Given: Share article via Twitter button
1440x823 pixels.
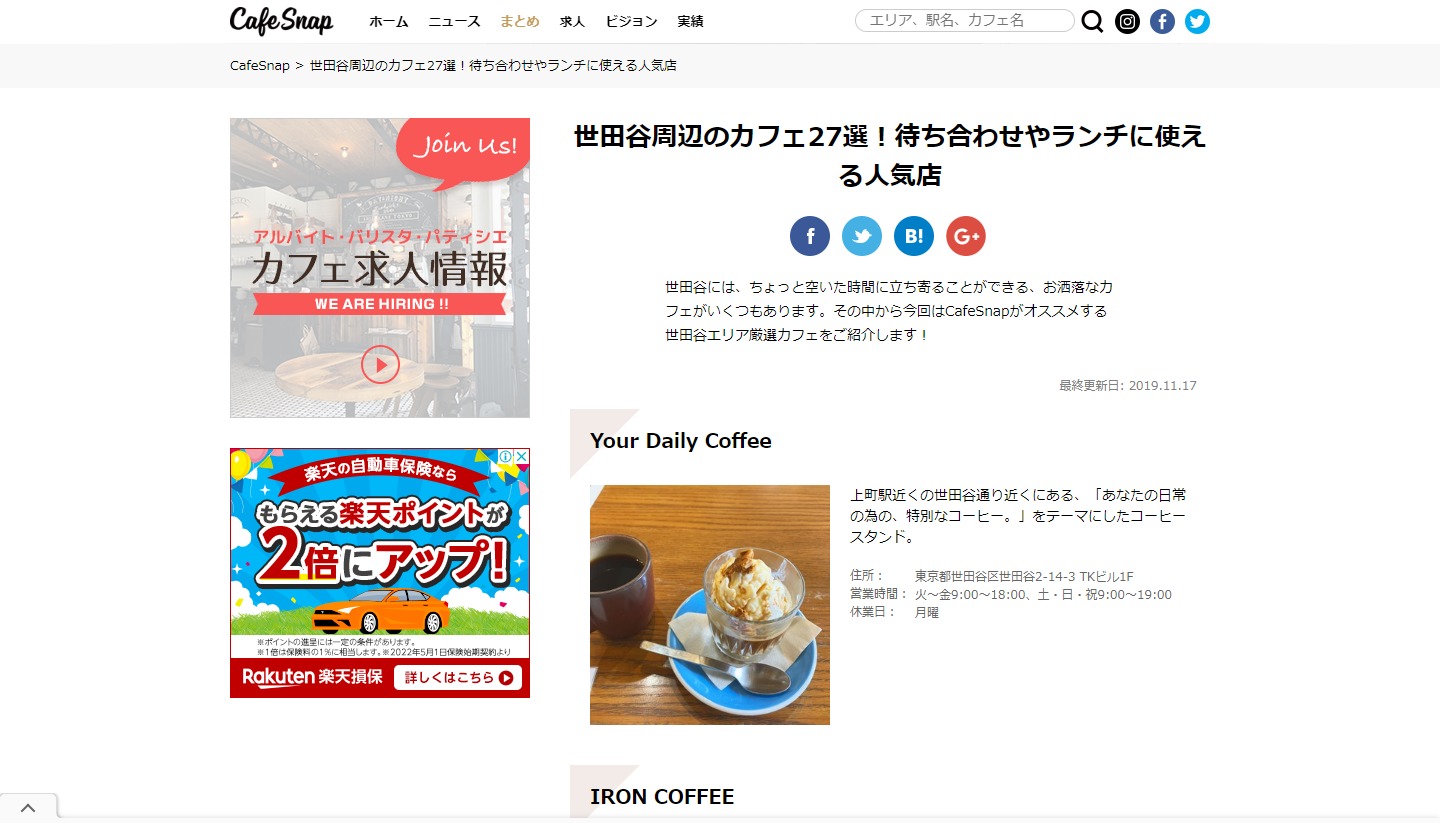Looking at the screenshot, I should (862, 236).
